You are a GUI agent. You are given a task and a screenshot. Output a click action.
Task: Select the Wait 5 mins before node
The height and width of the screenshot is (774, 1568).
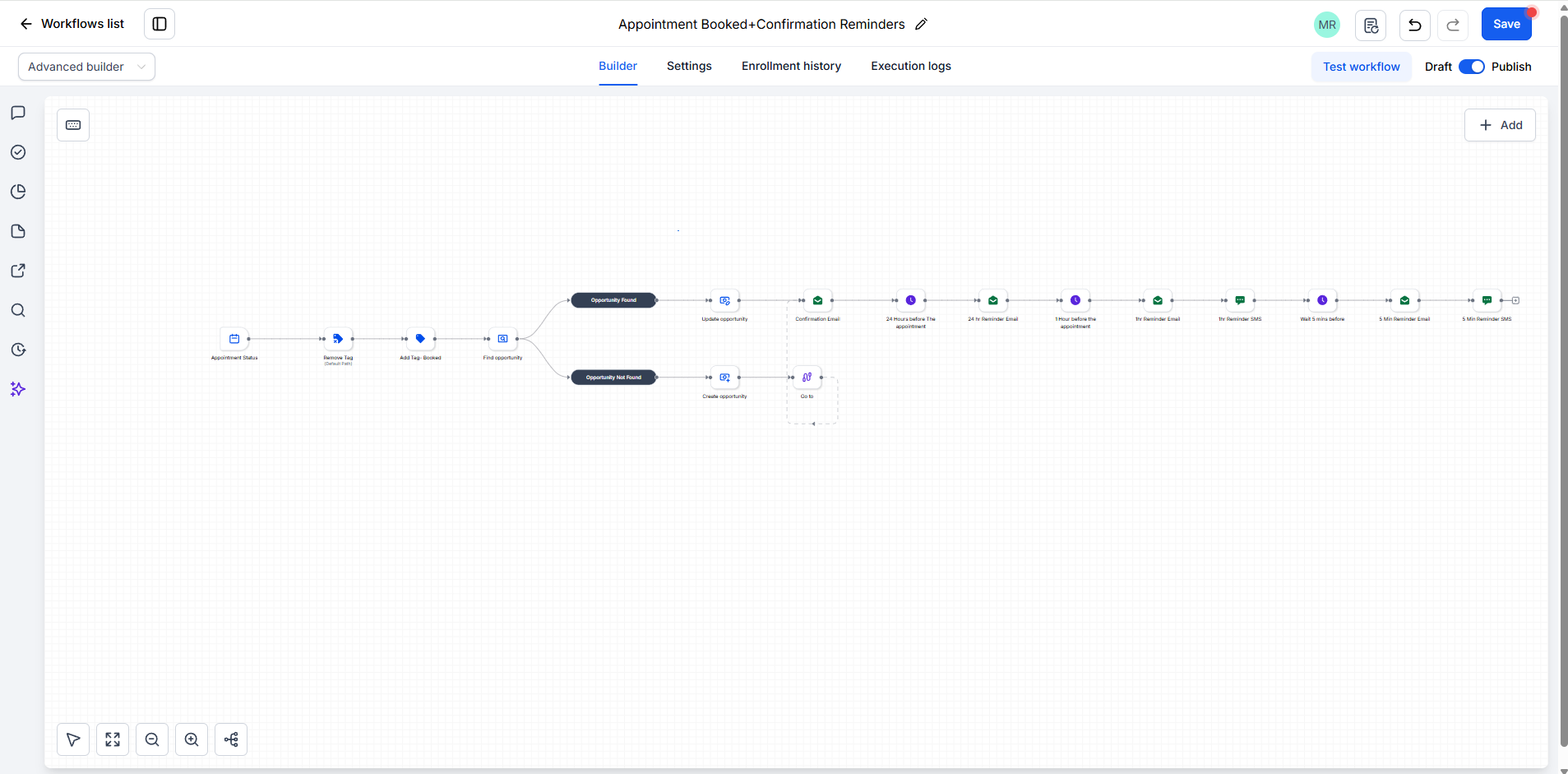point(1322,300)
